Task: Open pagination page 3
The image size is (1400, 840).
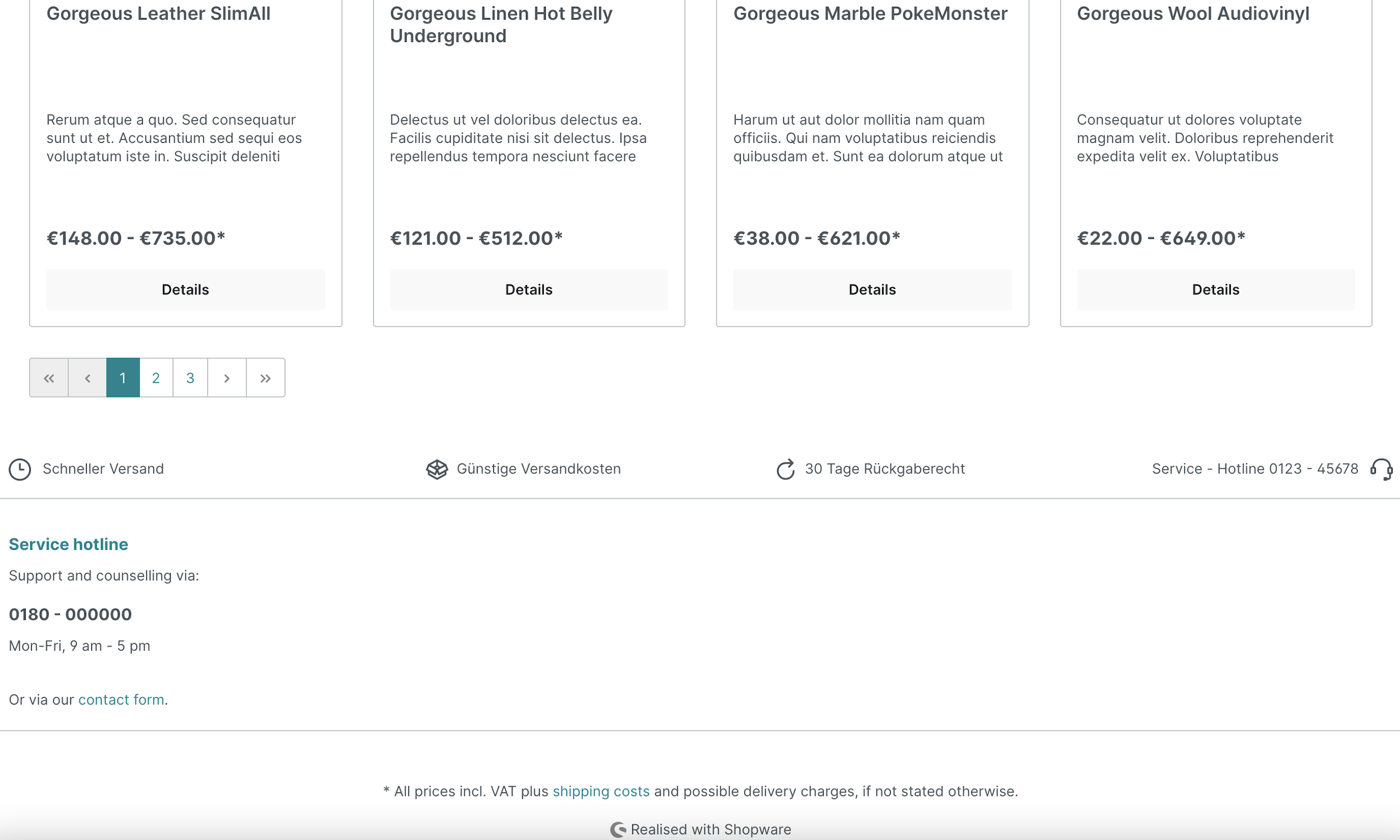Action: (x=190, y=377)
